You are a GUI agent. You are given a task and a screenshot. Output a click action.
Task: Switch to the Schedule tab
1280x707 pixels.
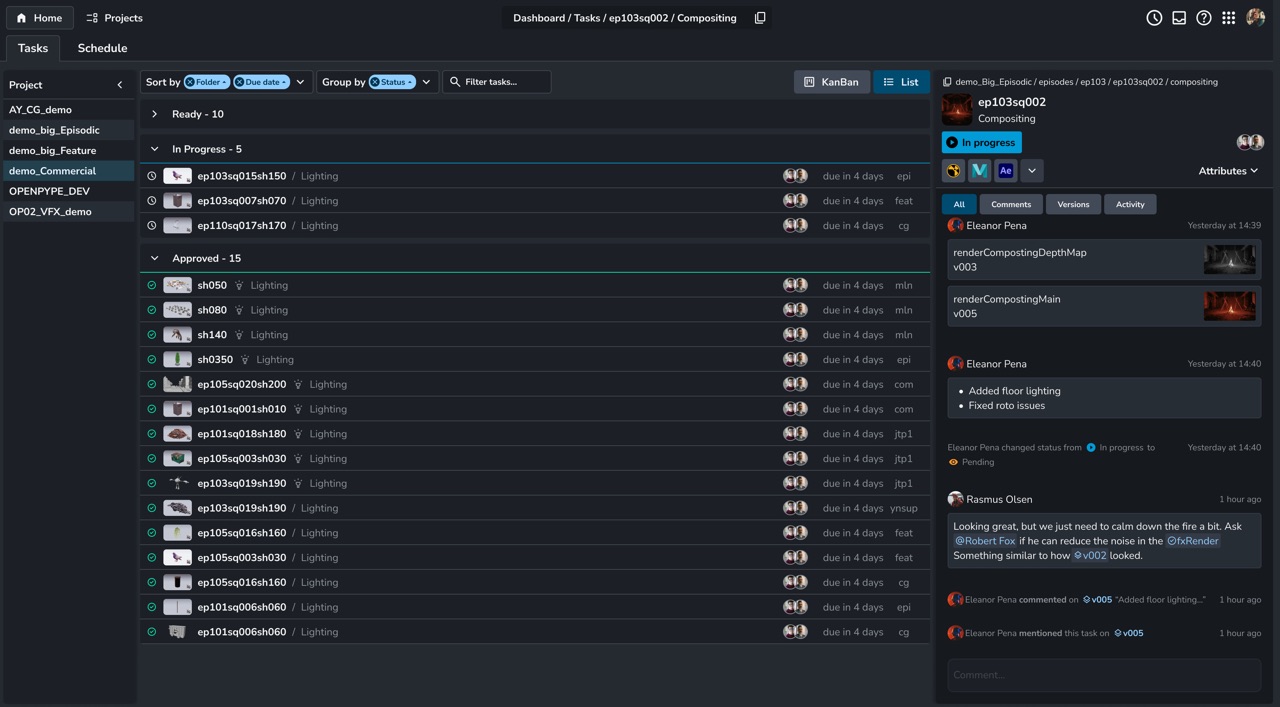point(102,47)
